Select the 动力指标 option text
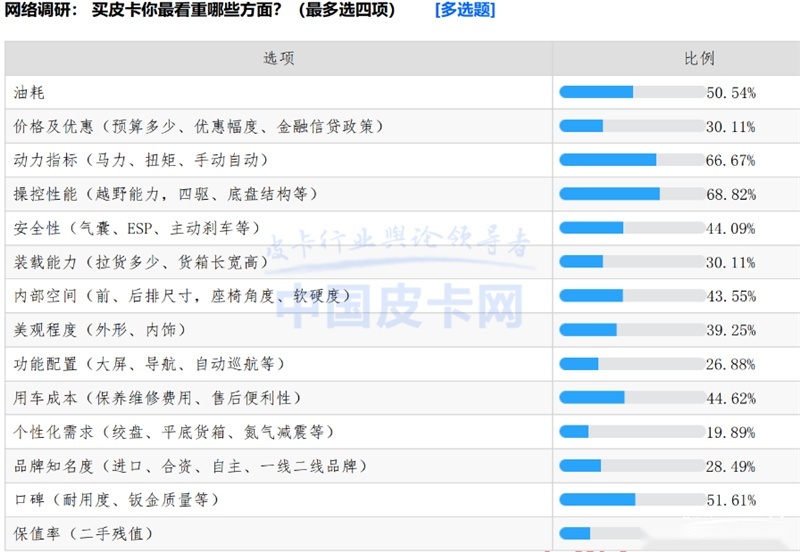 coord(141,160)
